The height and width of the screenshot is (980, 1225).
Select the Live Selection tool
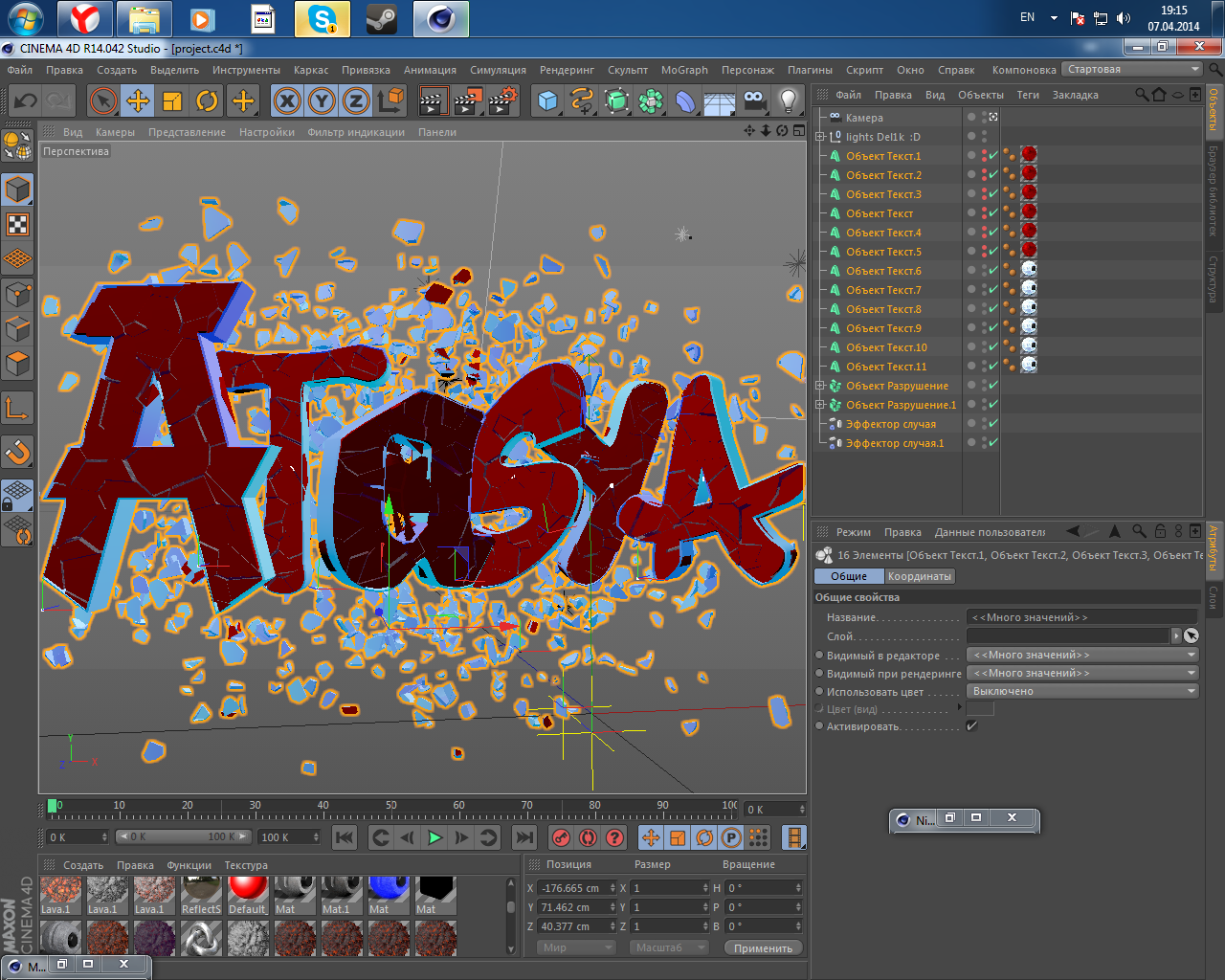103,100
